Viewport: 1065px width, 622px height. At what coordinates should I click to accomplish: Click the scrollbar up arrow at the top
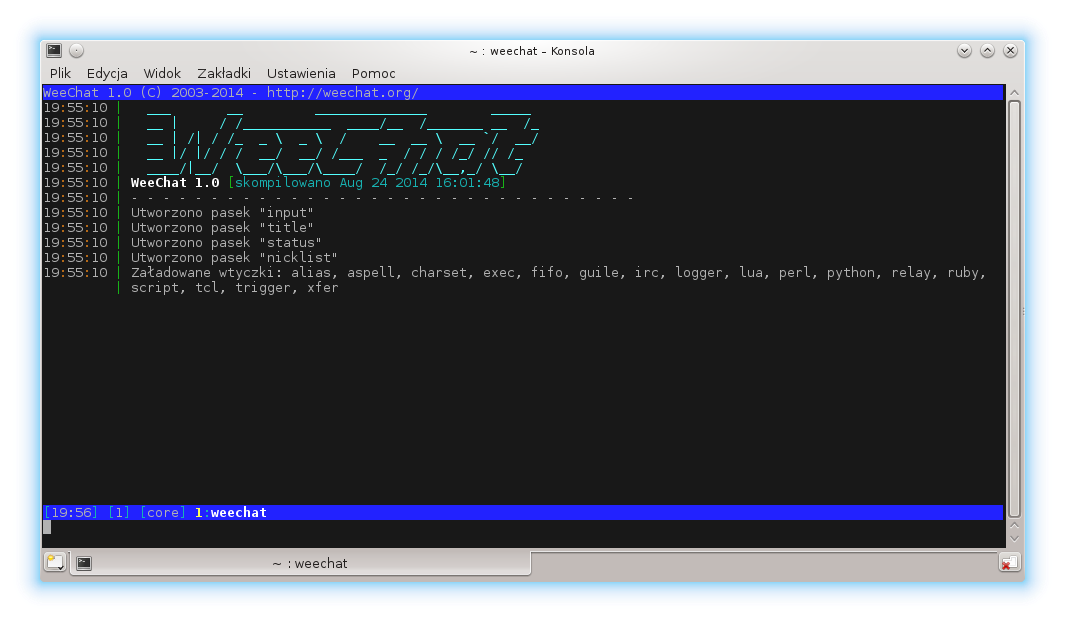point(1014,93)
